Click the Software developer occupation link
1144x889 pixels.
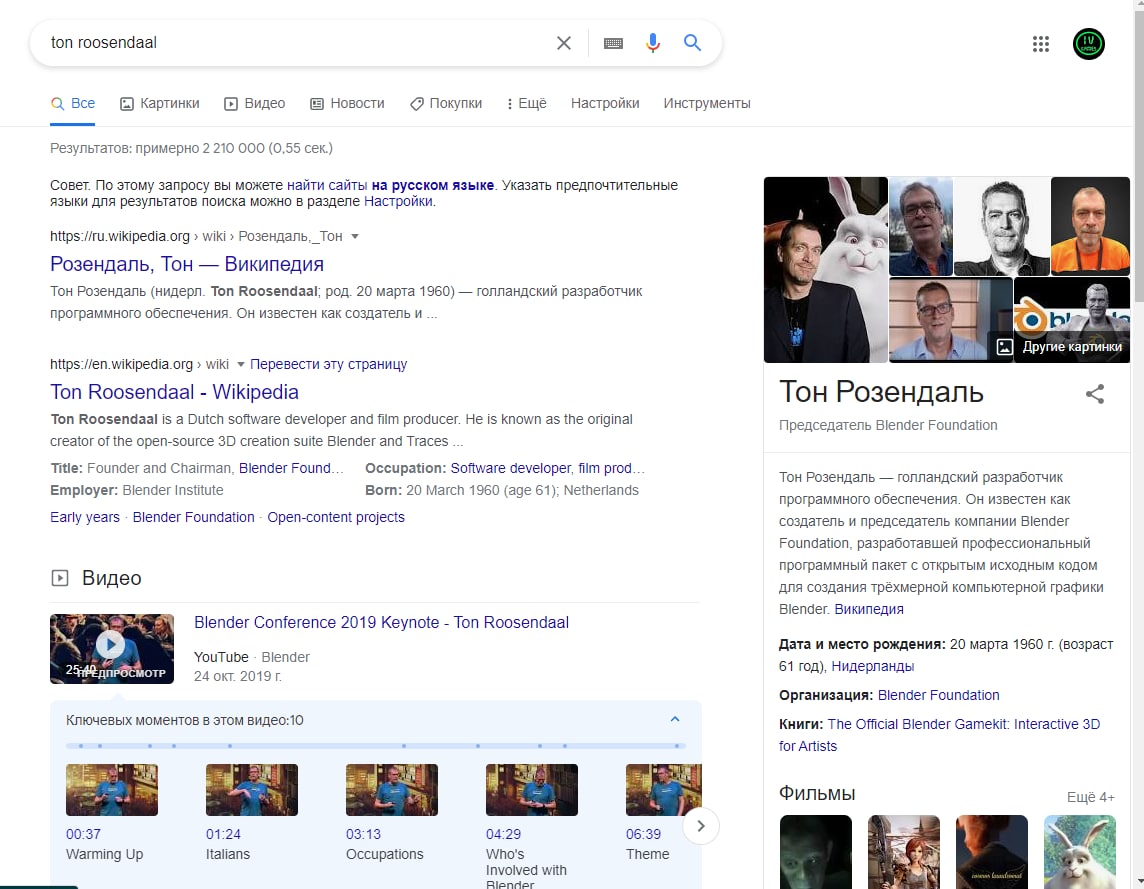click(x=511, y=469)
